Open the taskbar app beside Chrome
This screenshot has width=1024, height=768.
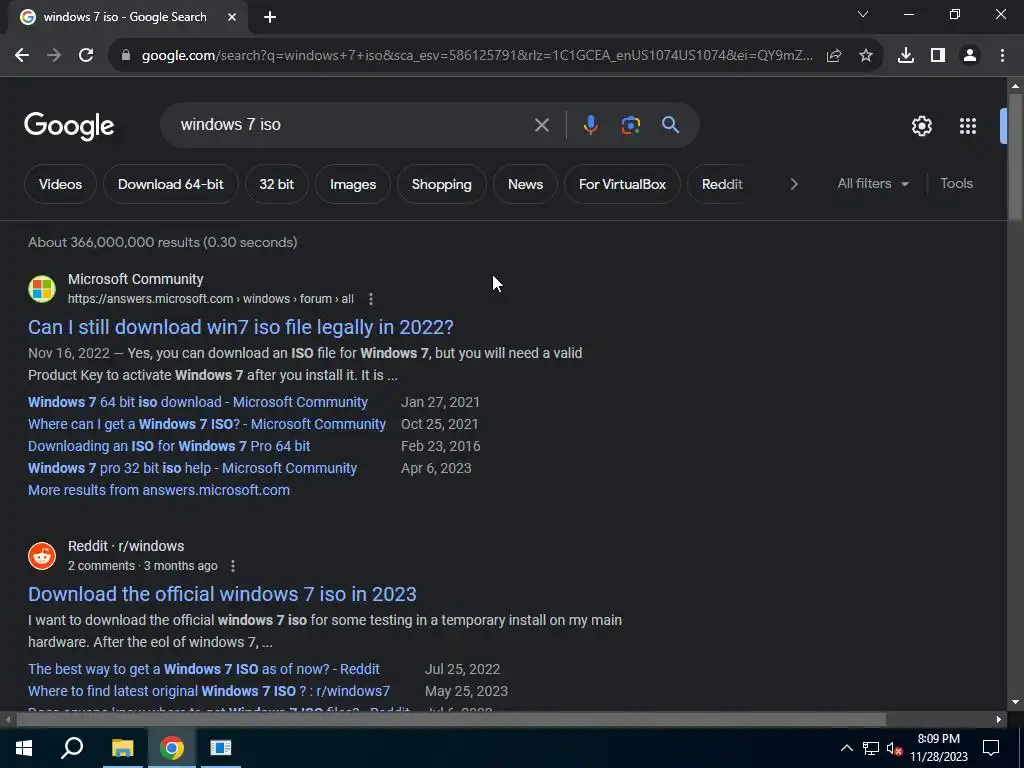point(221,748)
